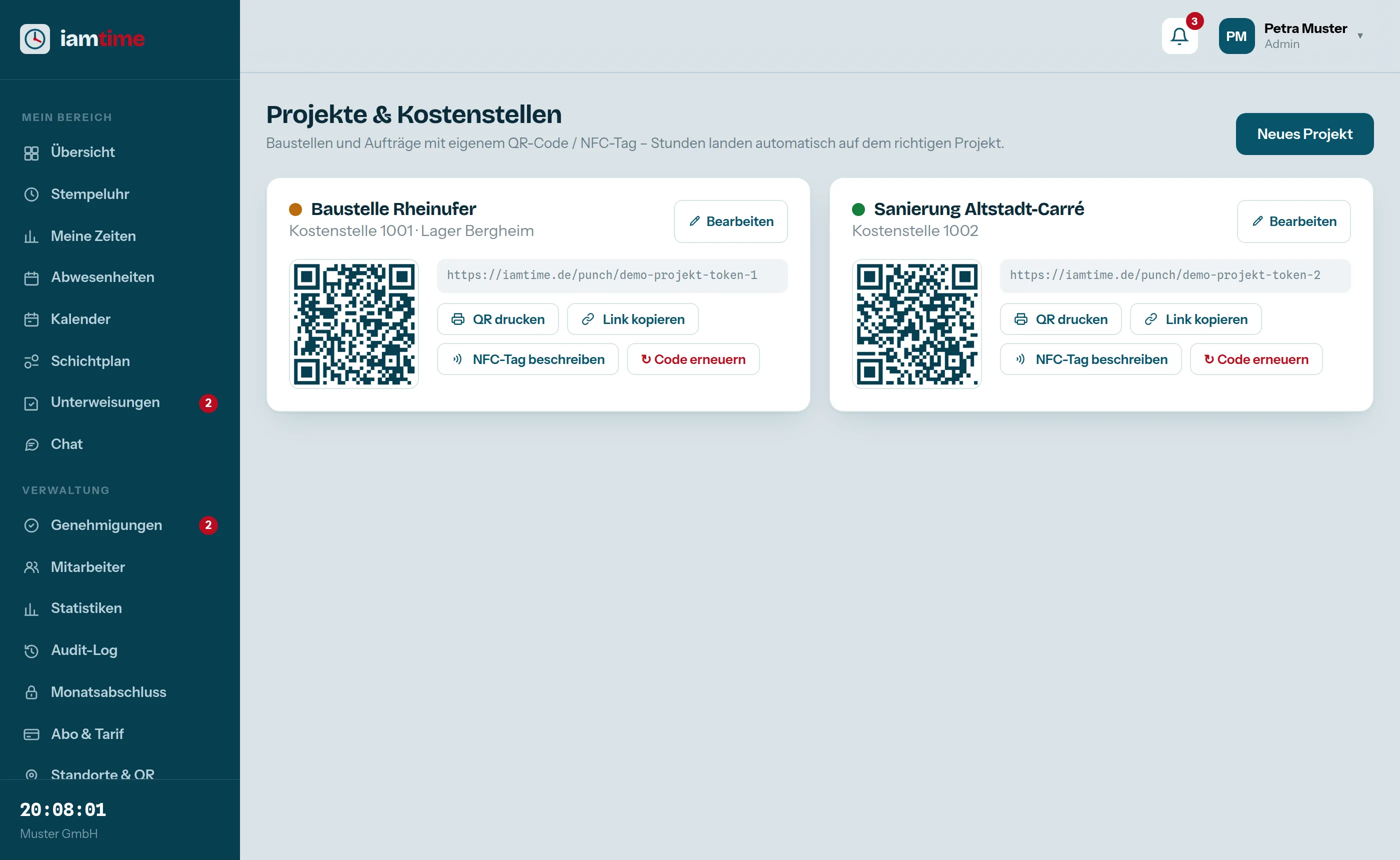
Task: Click the text Kostenstelle 1002
Action: click(x=915, y=231)
